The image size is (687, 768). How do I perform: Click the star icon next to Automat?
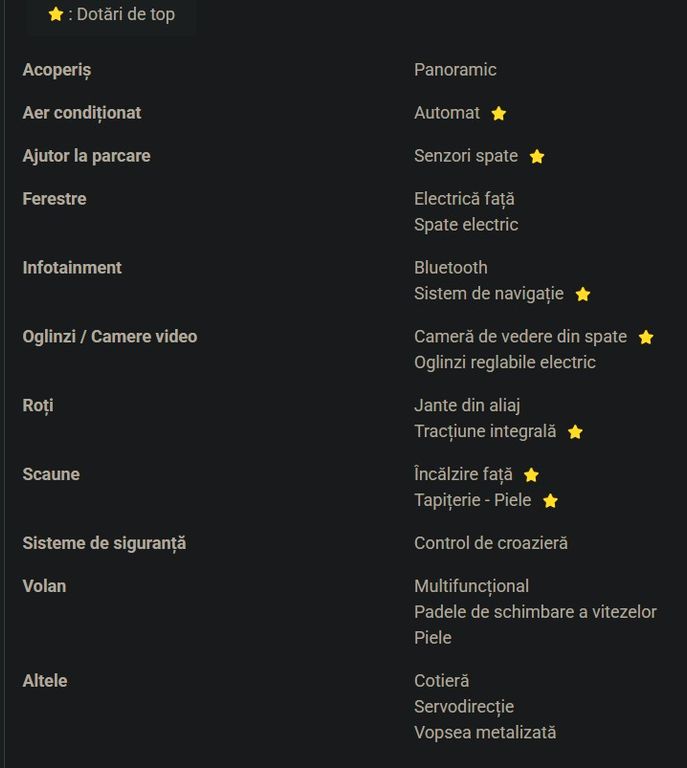coord(499,114)
